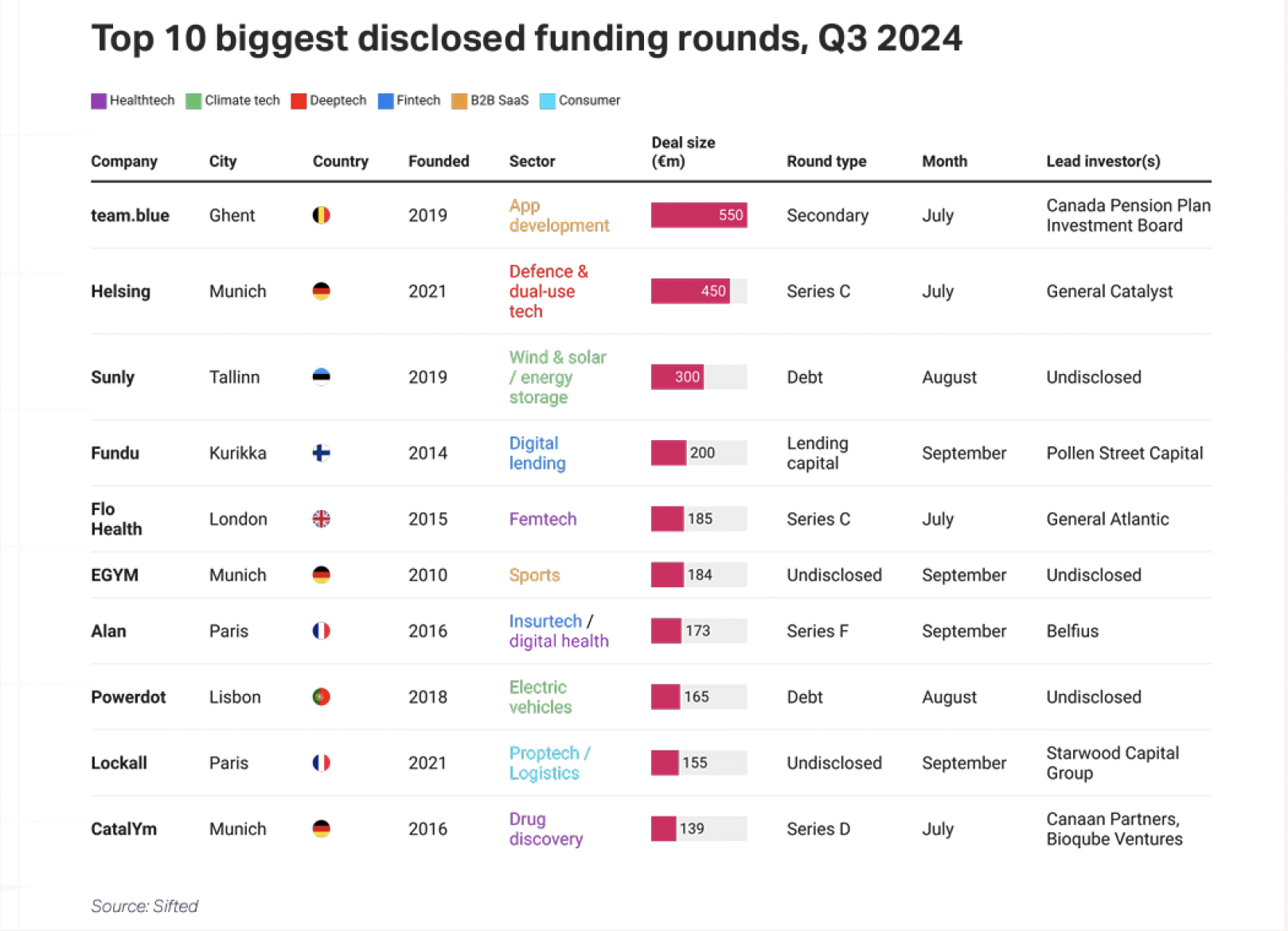Viewport: 1288px width, 931px height.
Task: Click the Belgium flag icon for team.blue
Action: 321,216
